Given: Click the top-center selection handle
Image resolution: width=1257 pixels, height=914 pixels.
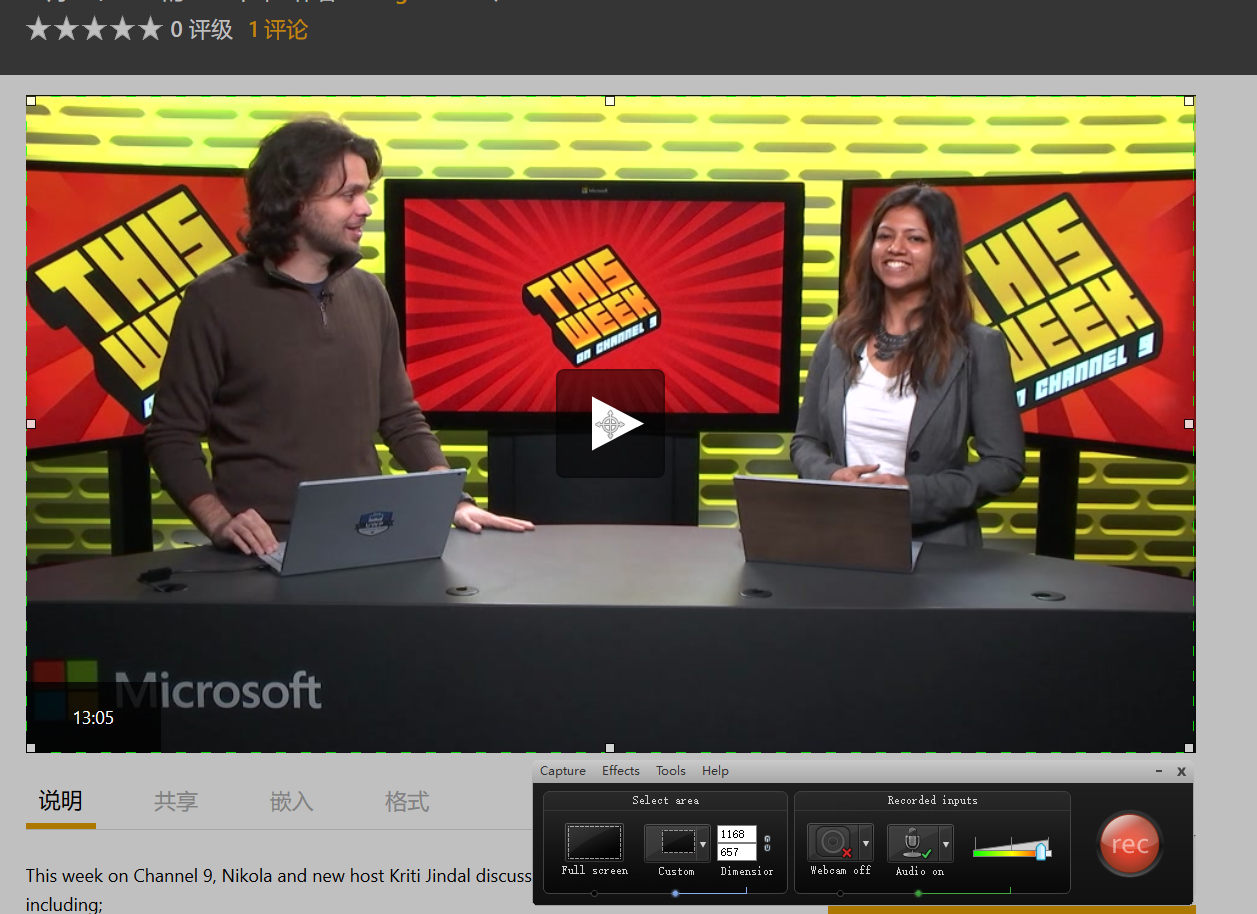Looking at the screenshot, I should pyautogui.click(x=610, y=101).
